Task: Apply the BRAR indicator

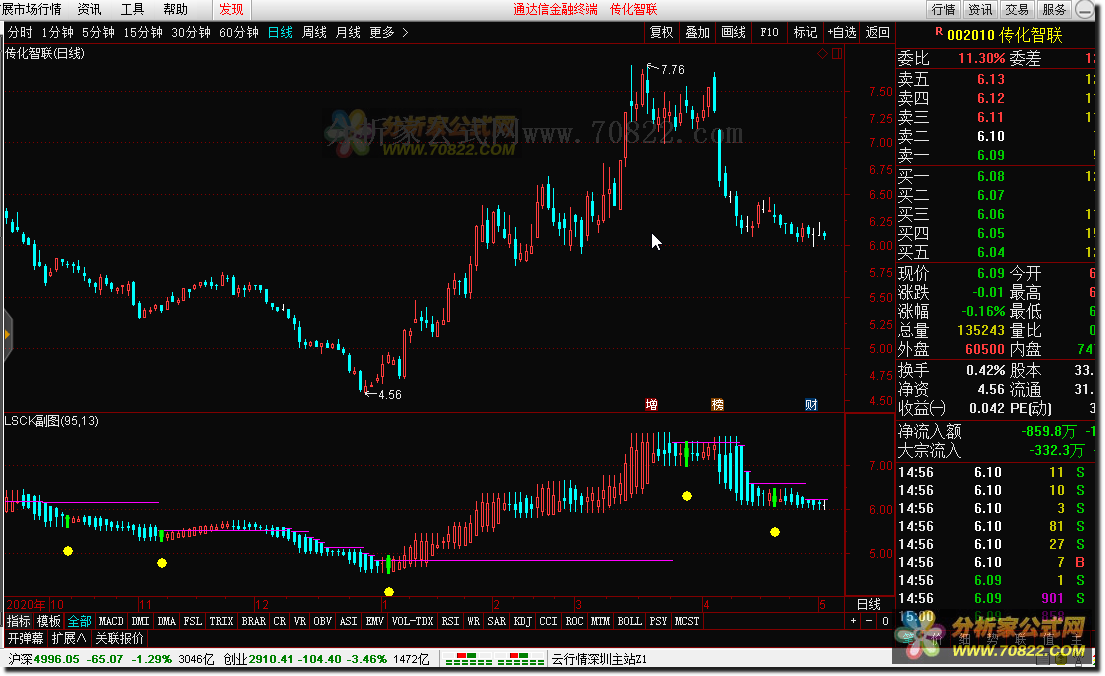Action: point(254,621)
